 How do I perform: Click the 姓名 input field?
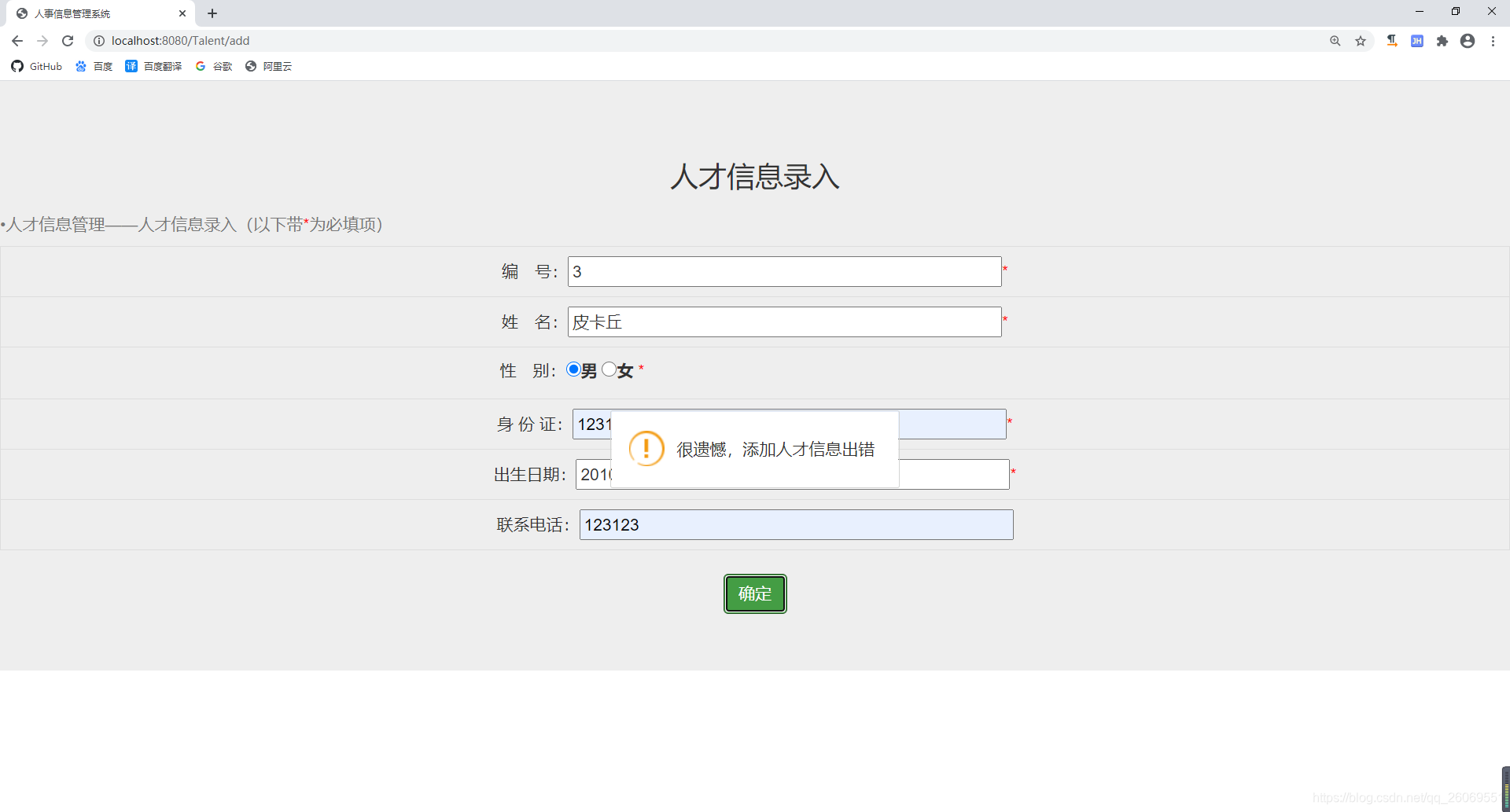(785, 322)
